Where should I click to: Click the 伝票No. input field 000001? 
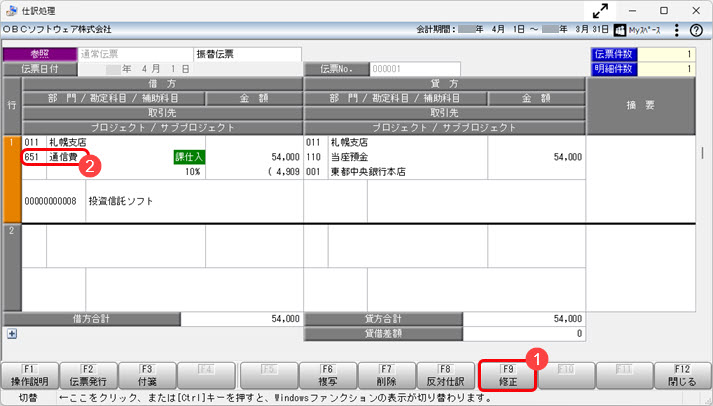click(x=415, y=69)
